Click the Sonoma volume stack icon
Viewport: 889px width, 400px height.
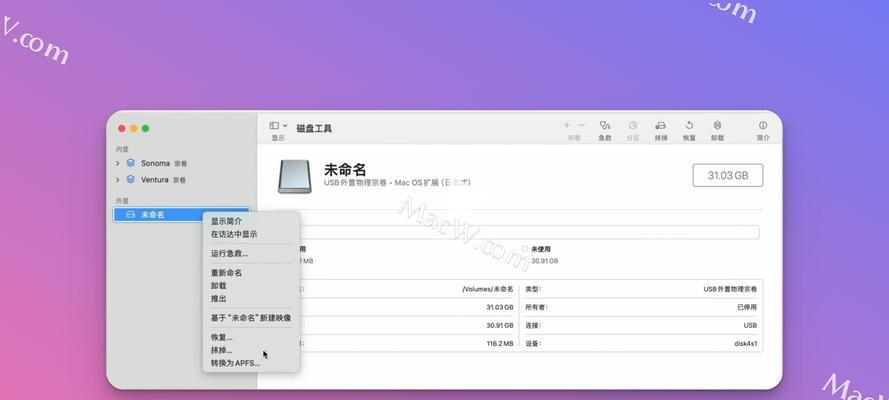tap(131, 163)
